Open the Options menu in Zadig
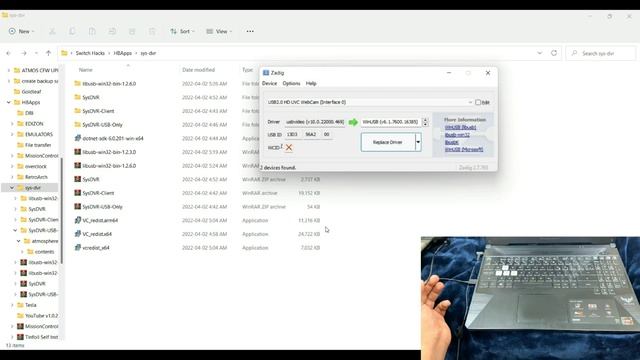 click(291, 83)
